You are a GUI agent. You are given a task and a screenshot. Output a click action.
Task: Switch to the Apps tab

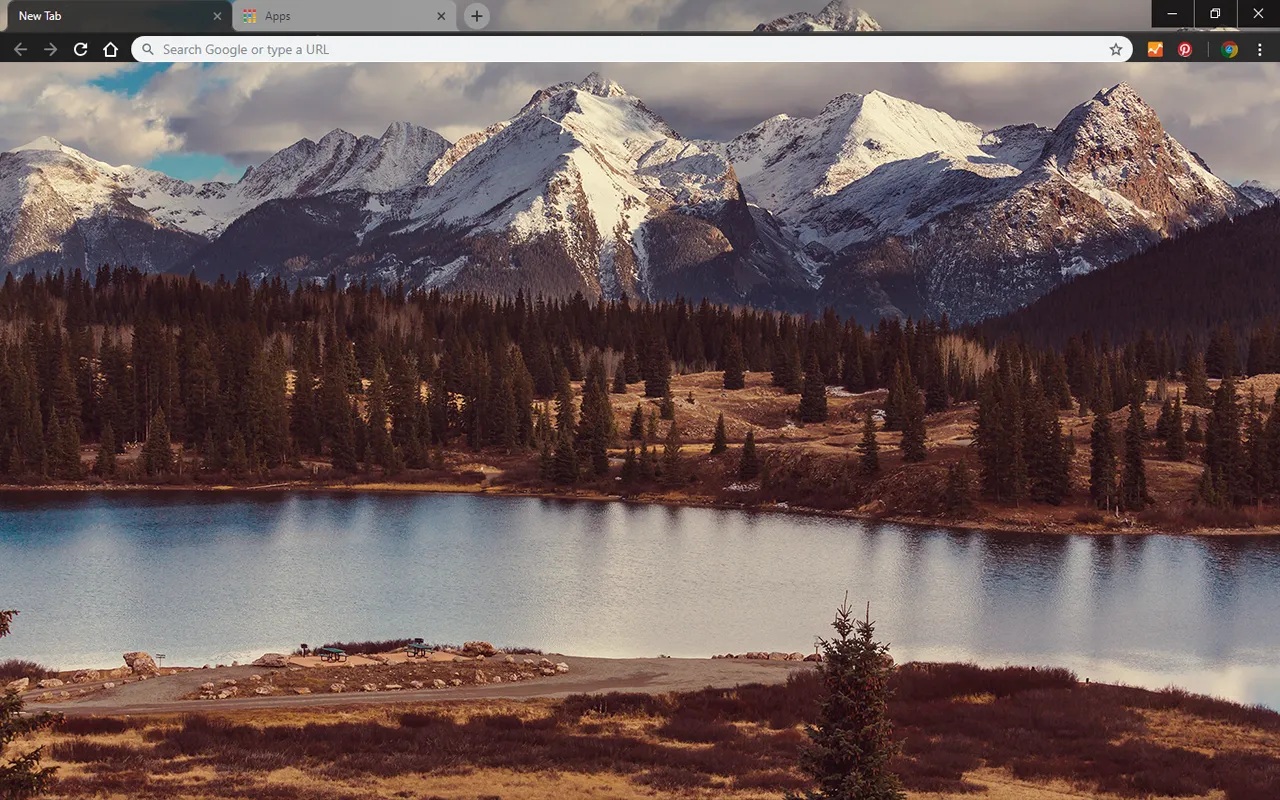coord(345,16)
